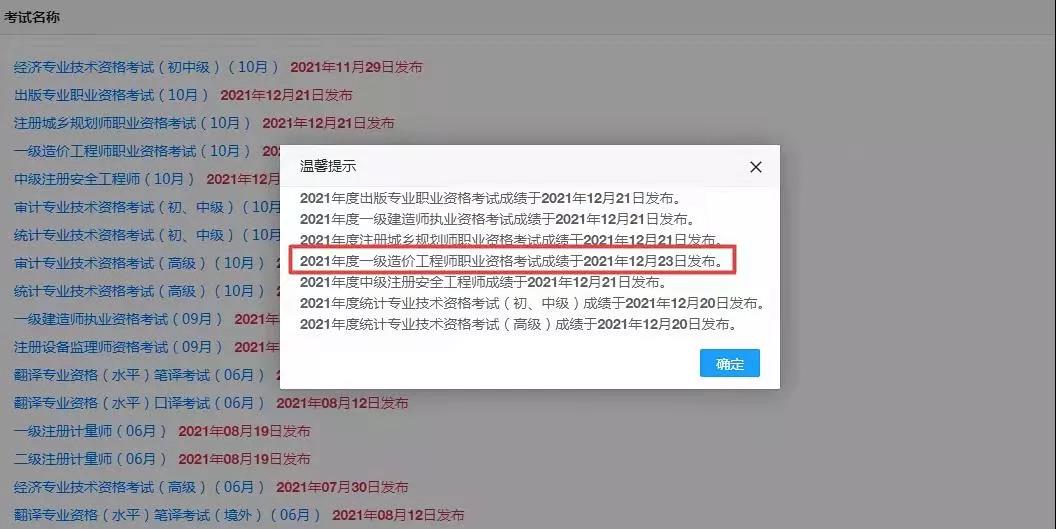Open 出版专业职业资格考试(10月) link
The image size is (1056, 529).
pyautogui.click(x=111, y=95)
